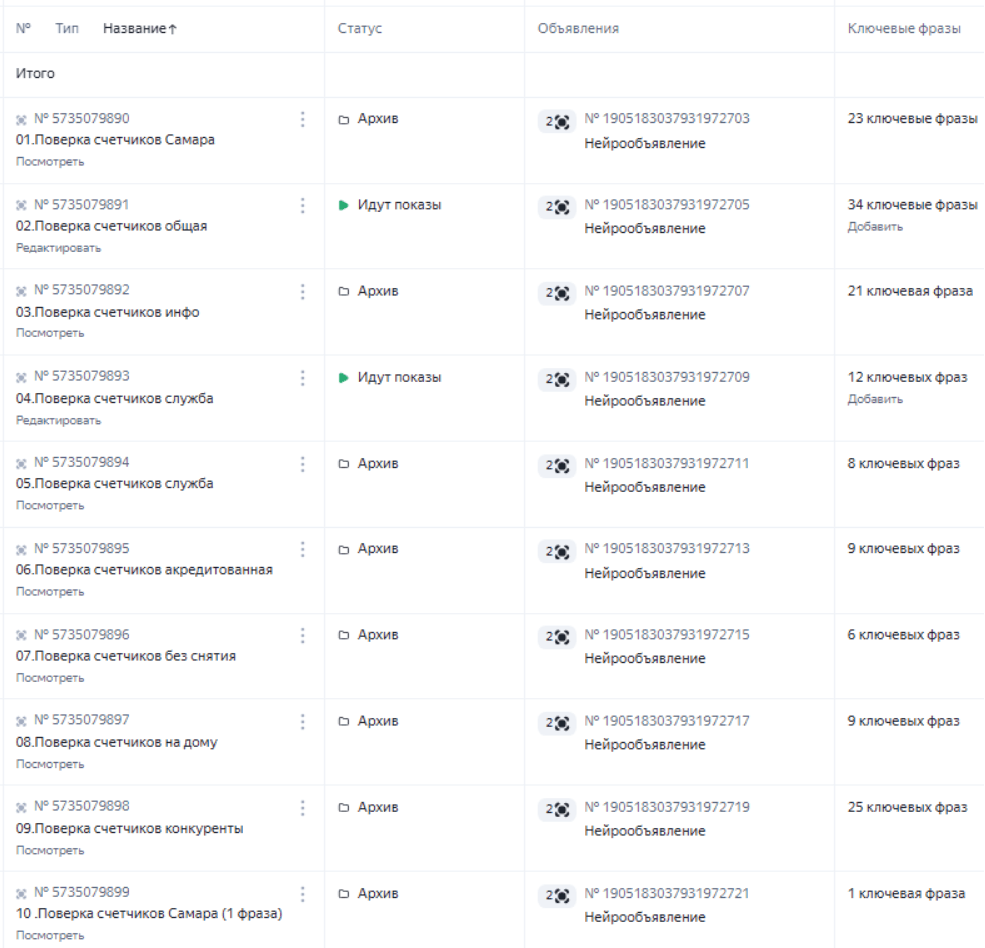The image size is (985, 948).
Task: Open three-dot menu for group 5735079890
Action: point(302,119)
